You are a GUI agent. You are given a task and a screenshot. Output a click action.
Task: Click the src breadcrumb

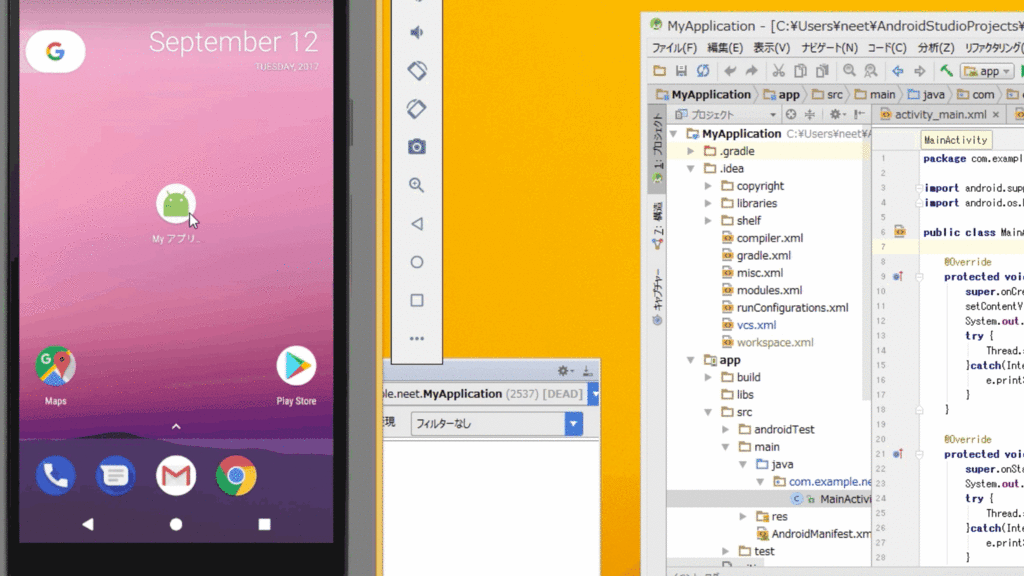828,94
